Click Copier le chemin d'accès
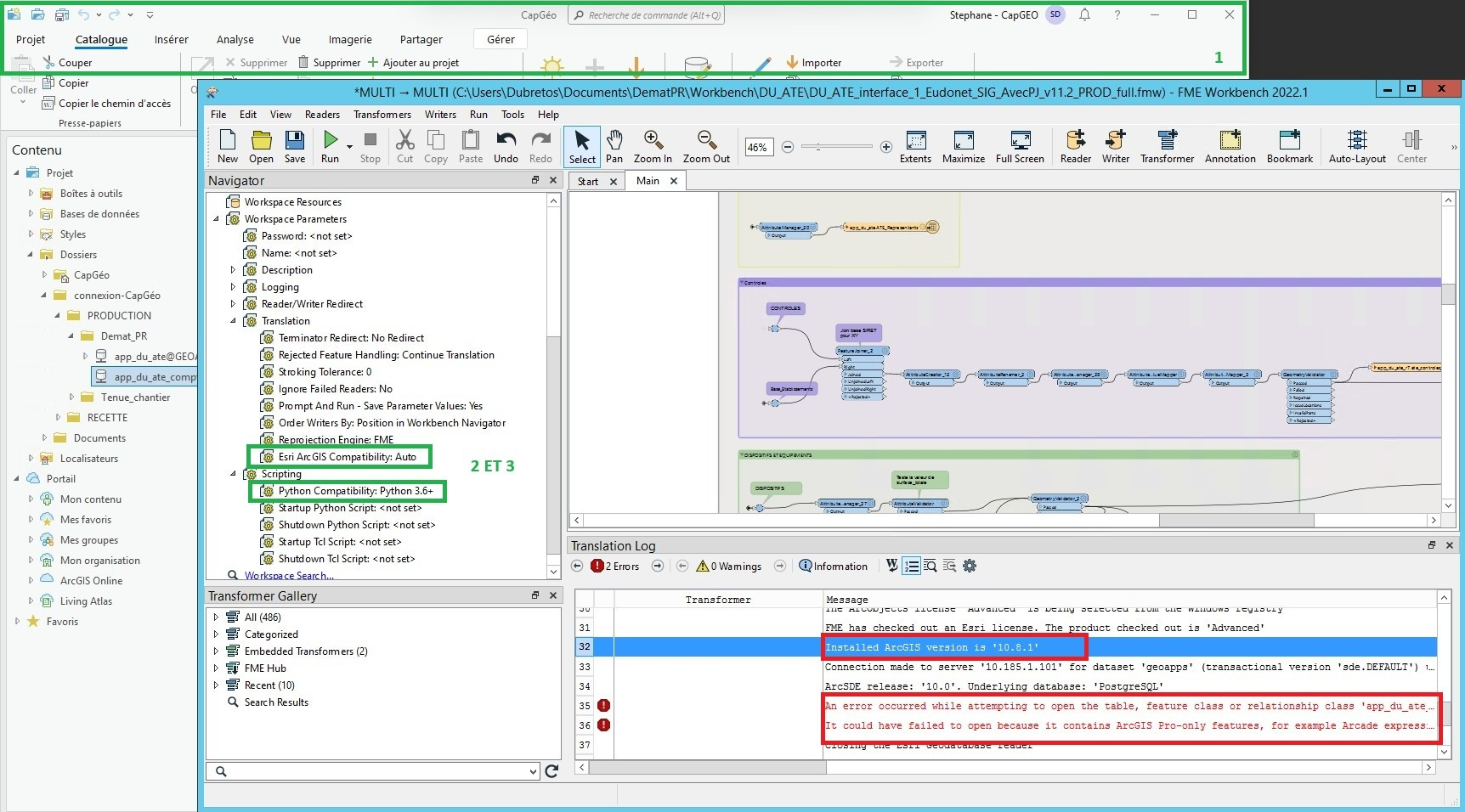The height and width of the screenshot is (812, 1465). coord(106,103)
